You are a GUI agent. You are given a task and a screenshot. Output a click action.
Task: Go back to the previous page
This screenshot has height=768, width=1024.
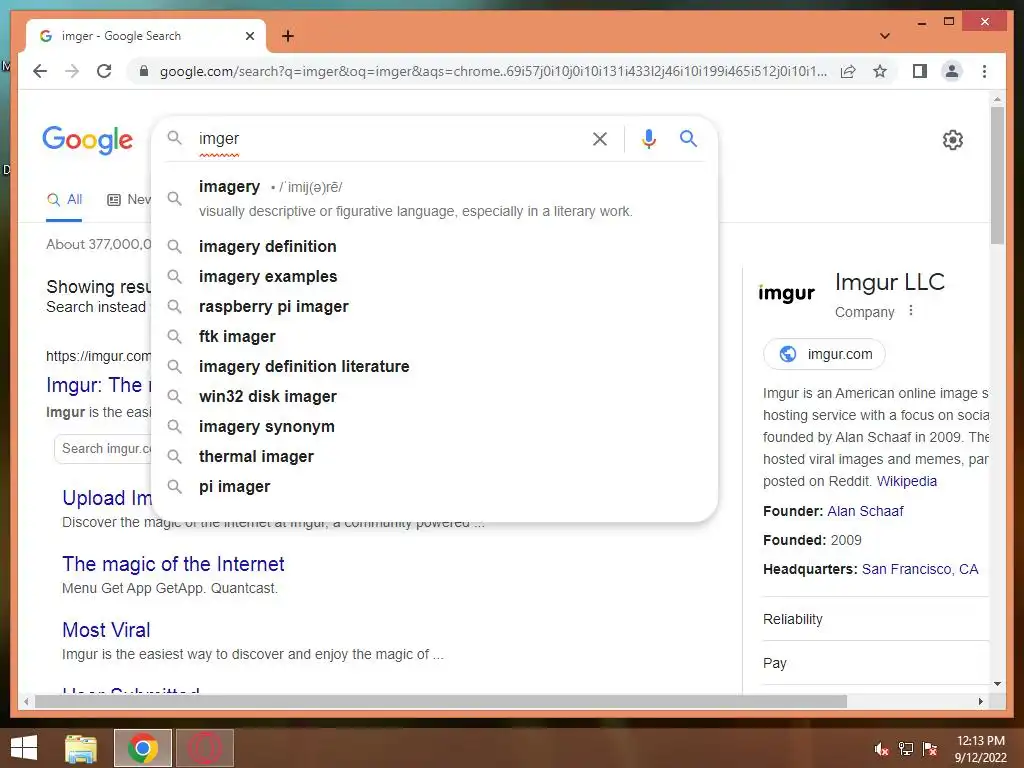pos(40,71)
